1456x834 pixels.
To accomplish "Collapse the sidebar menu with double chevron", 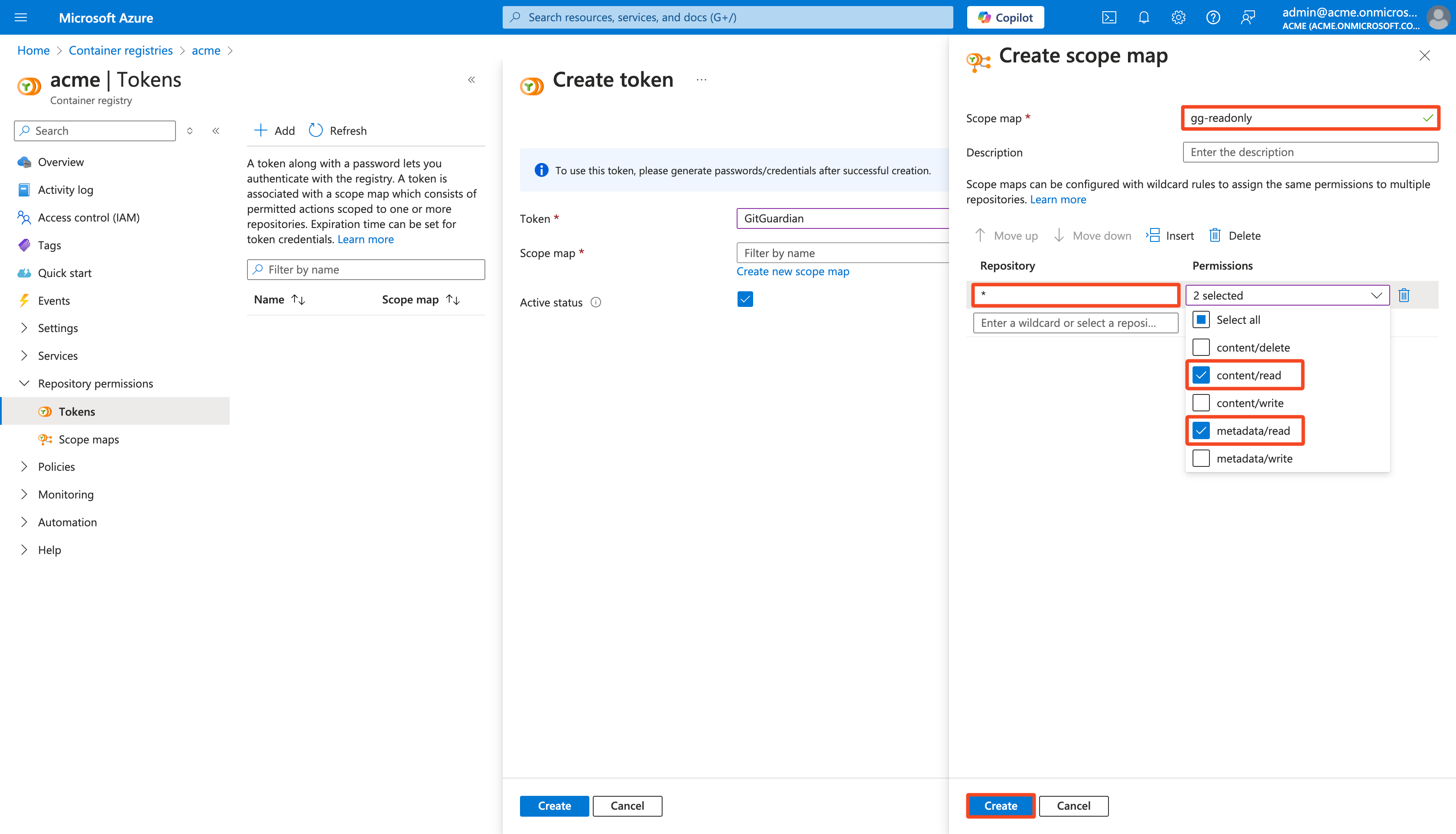I will pos(216,130).
